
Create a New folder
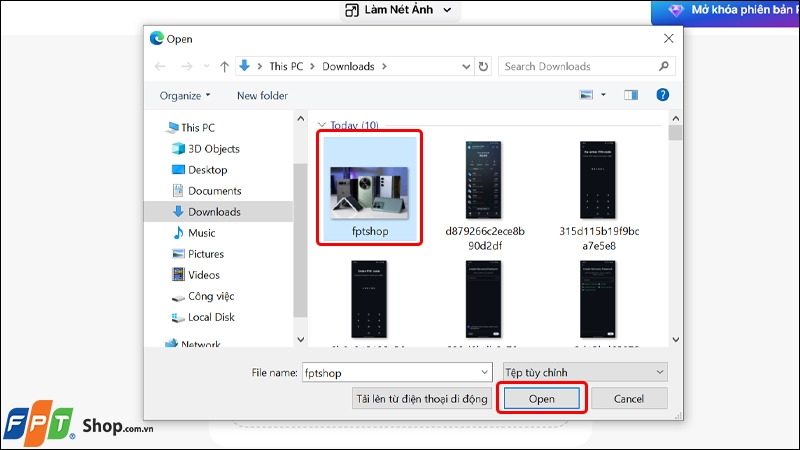coord(262,95)
